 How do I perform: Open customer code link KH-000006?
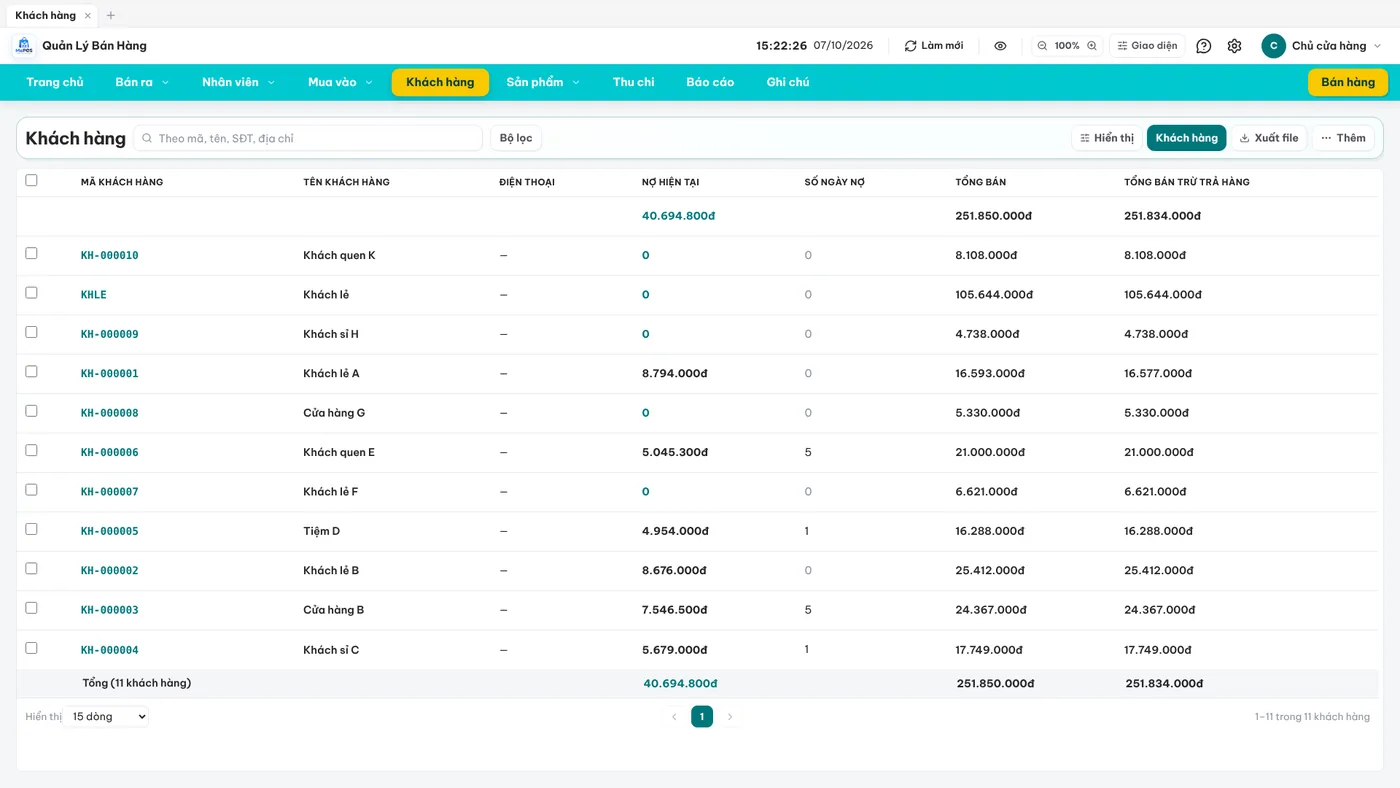click(110, 452)
